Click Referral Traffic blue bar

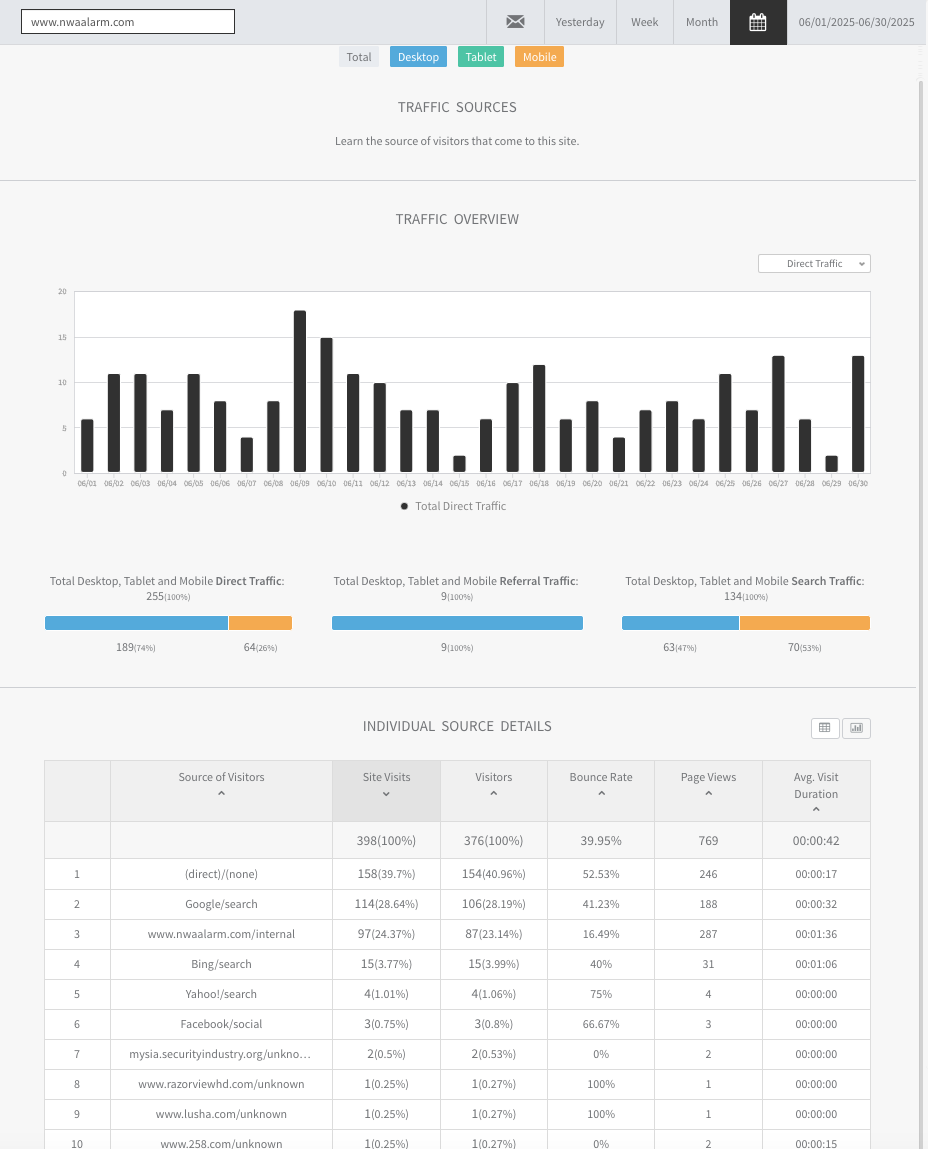[457, 623]
